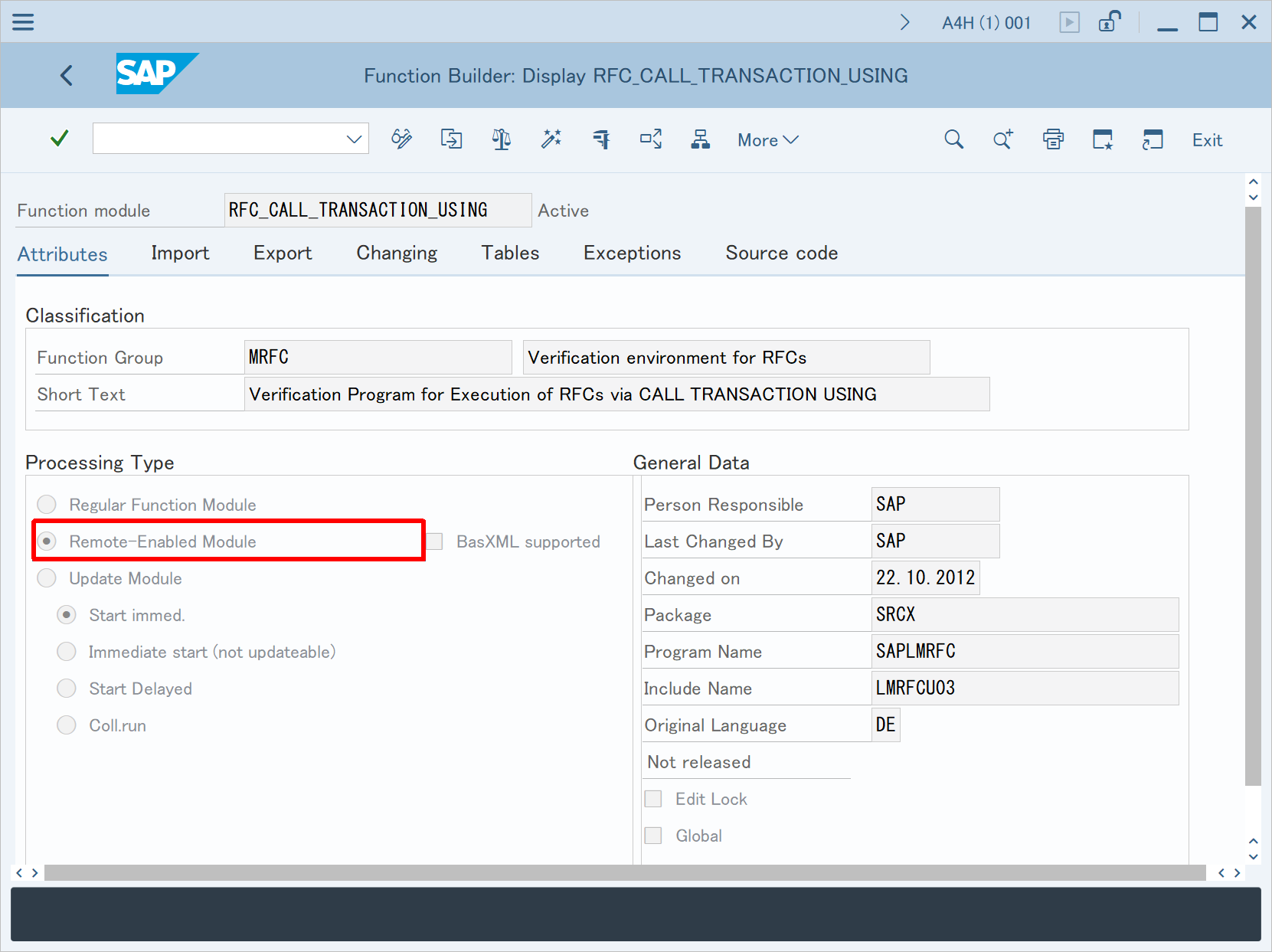Viewport: 1272px width, 952px height.
Task: Open the Source code tab
Action: [x=782, y=253]
